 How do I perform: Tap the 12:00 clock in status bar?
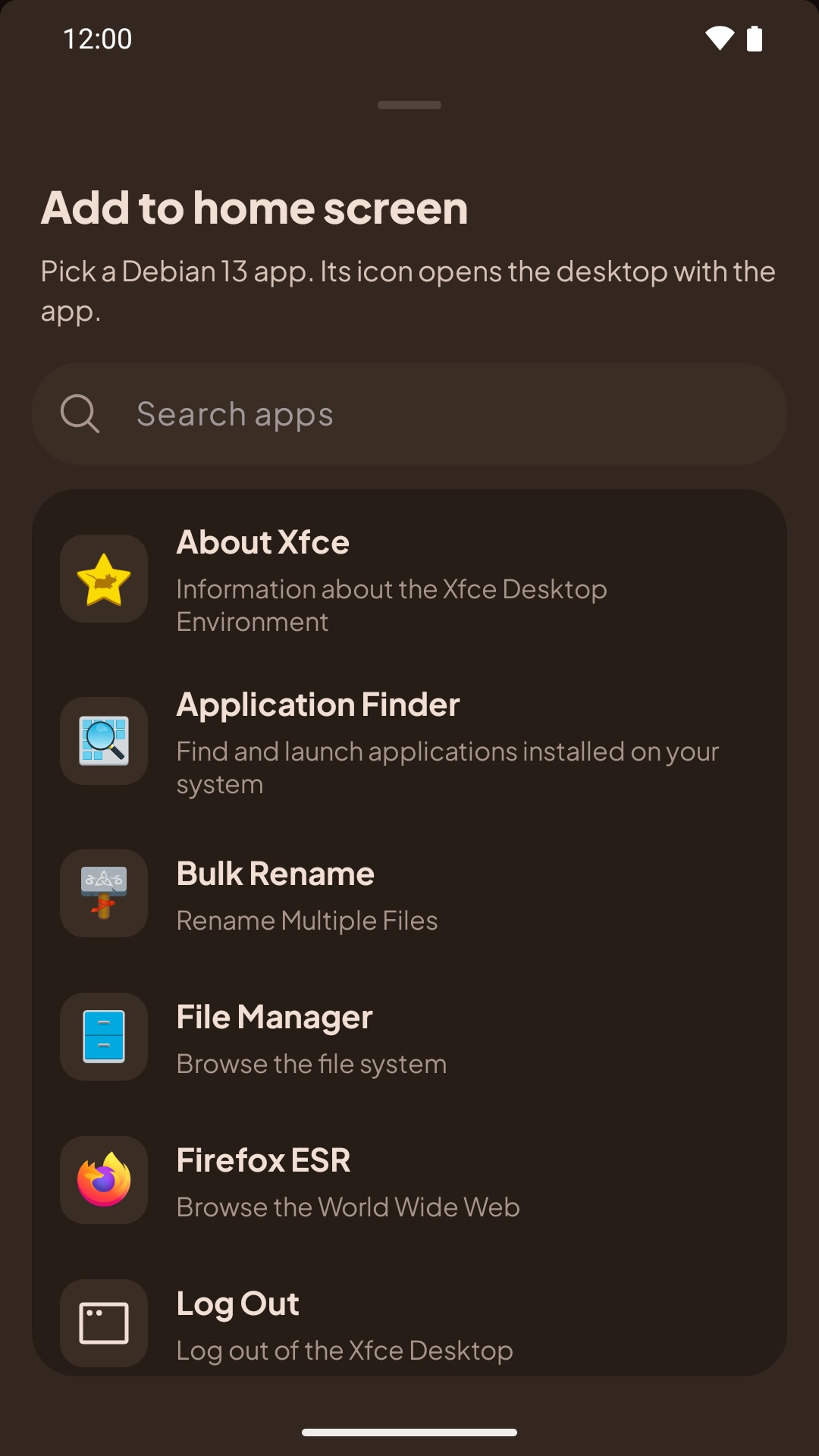(98, 39)
